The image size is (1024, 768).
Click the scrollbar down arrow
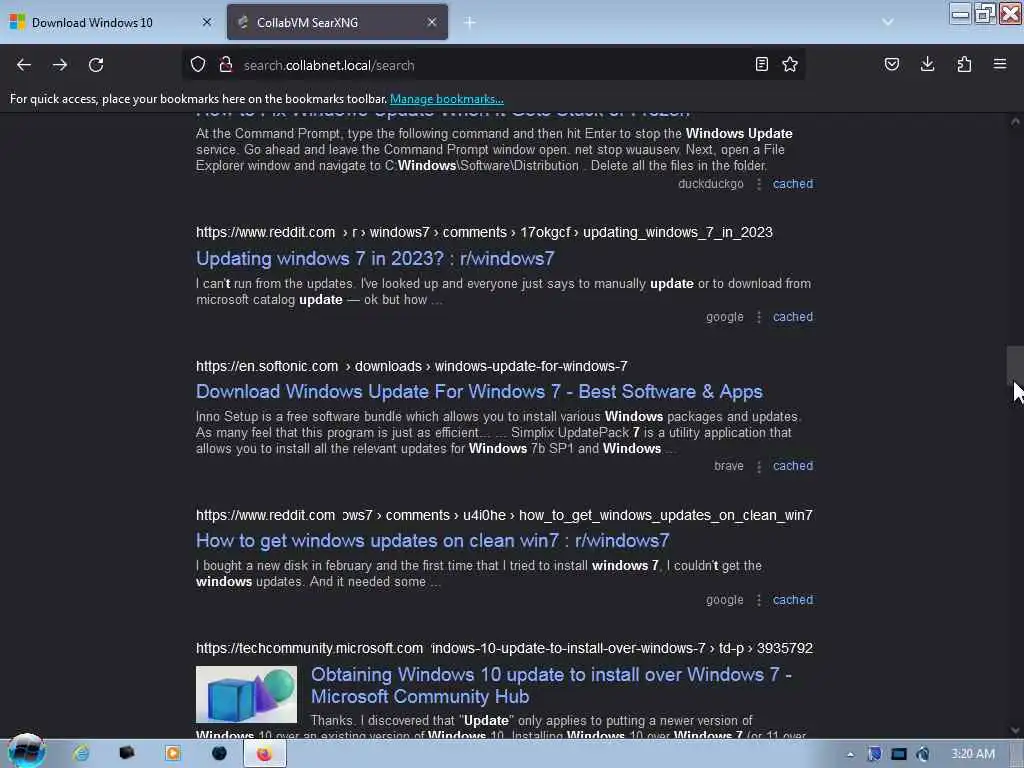[1015, 730]
